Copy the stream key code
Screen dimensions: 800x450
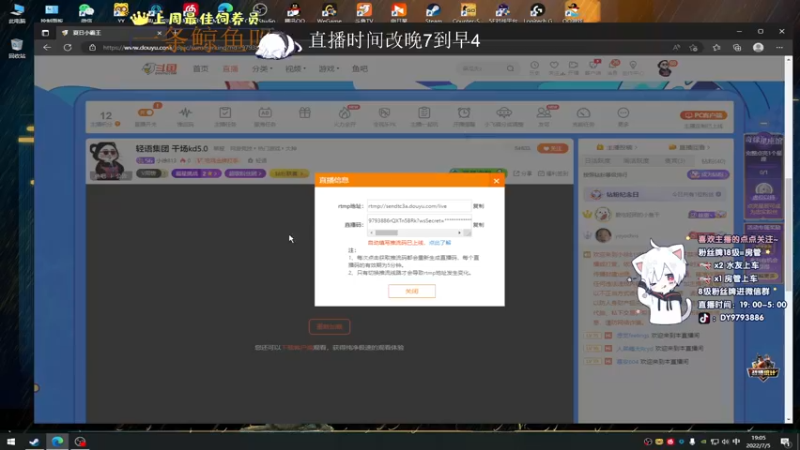click(478, 225)
